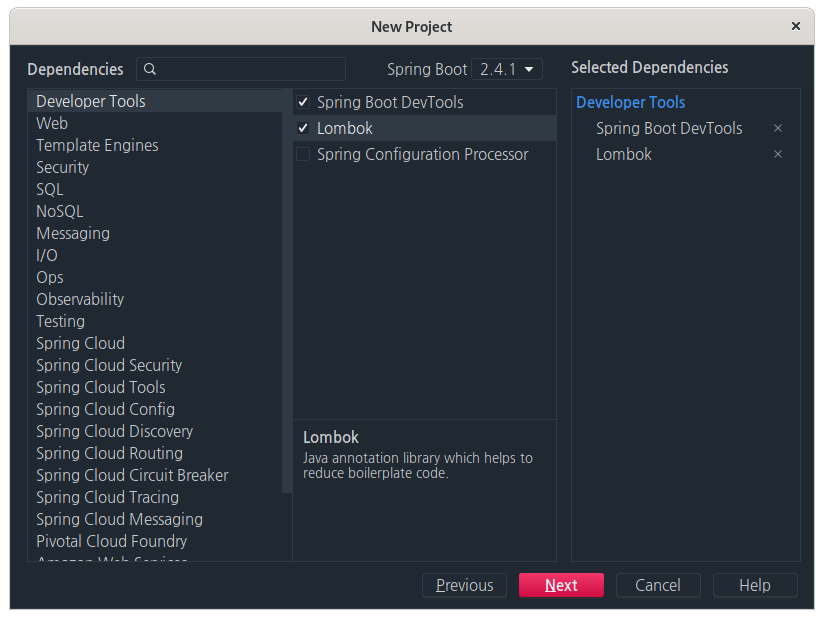Select the Template Engines category

click(x=155, y=145)
